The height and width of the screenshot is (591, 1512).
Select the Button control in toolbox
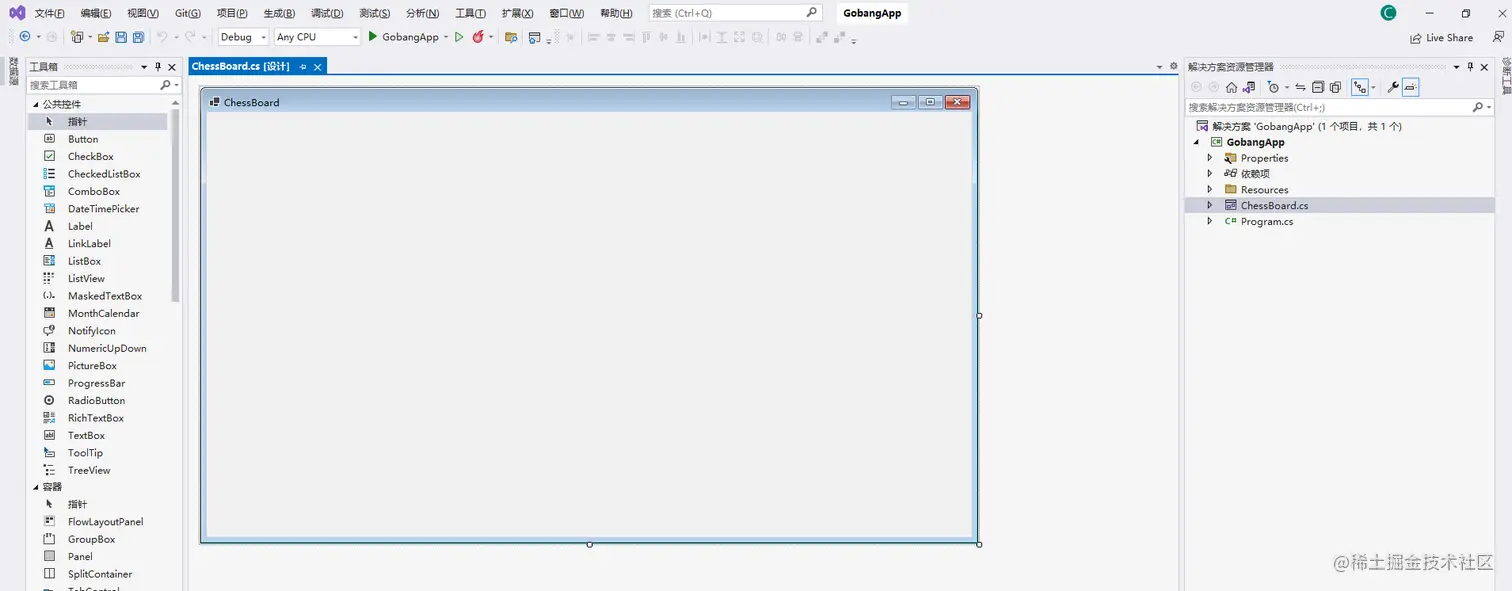(83, 139)
